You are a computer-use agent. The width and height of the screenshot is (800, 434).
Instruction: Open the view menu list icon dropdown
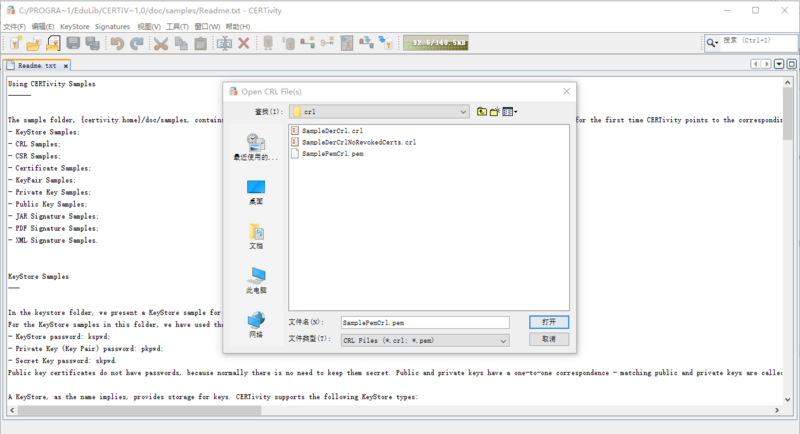click(x=510, y=111)
